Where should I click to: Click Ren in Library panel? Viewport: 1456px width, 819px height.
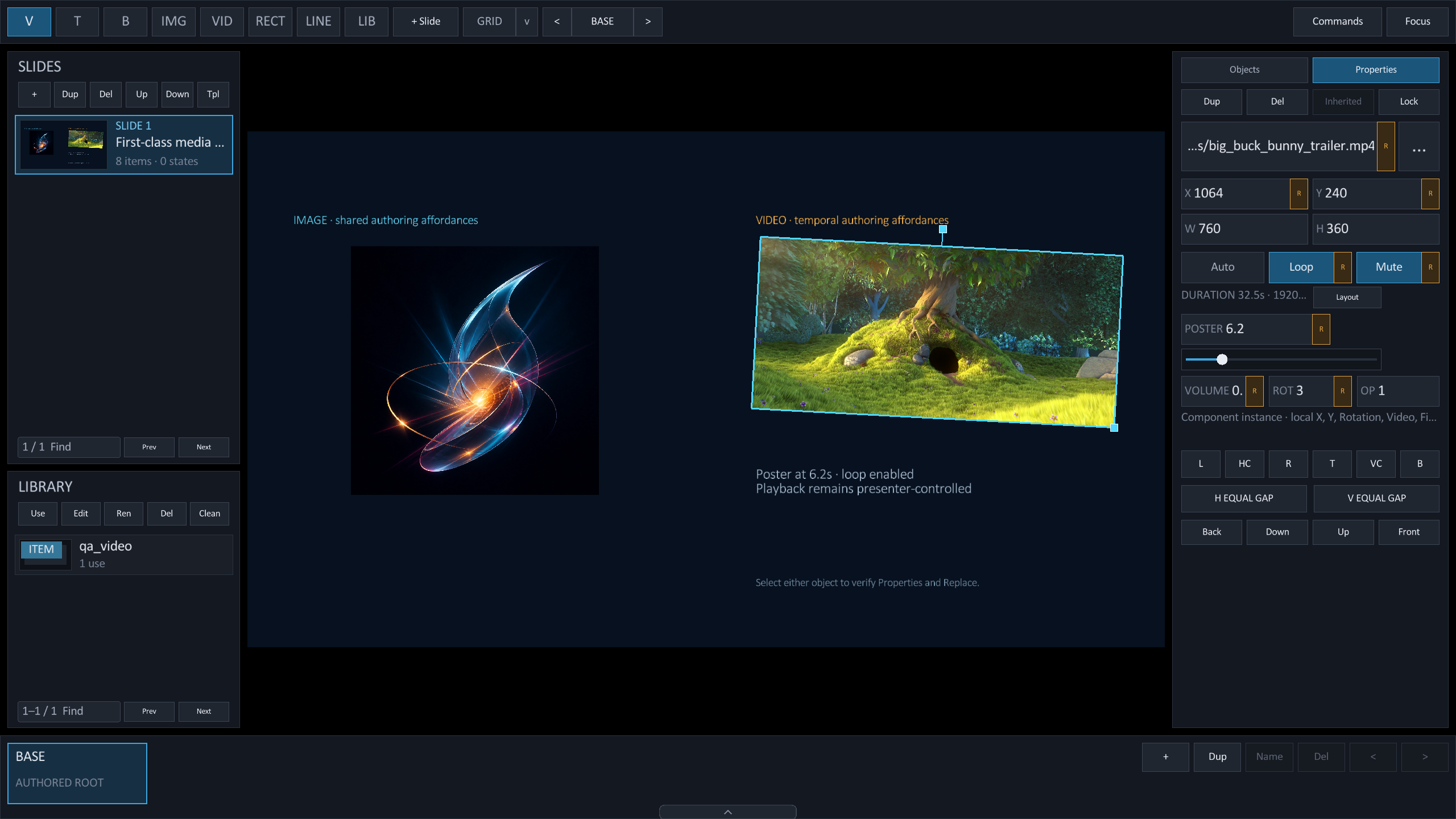(123, 514)
